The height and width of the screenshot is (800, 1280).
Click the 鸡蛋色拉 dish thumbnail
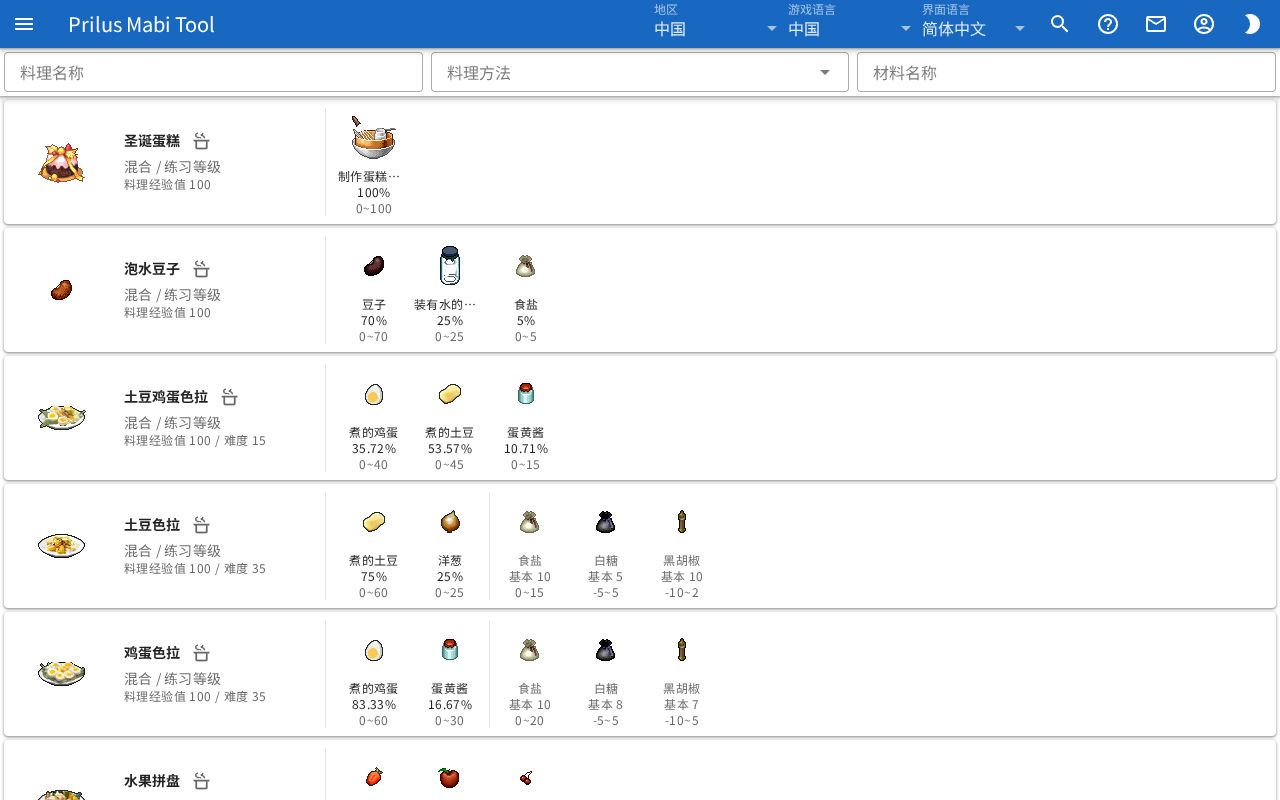[61, 673]
